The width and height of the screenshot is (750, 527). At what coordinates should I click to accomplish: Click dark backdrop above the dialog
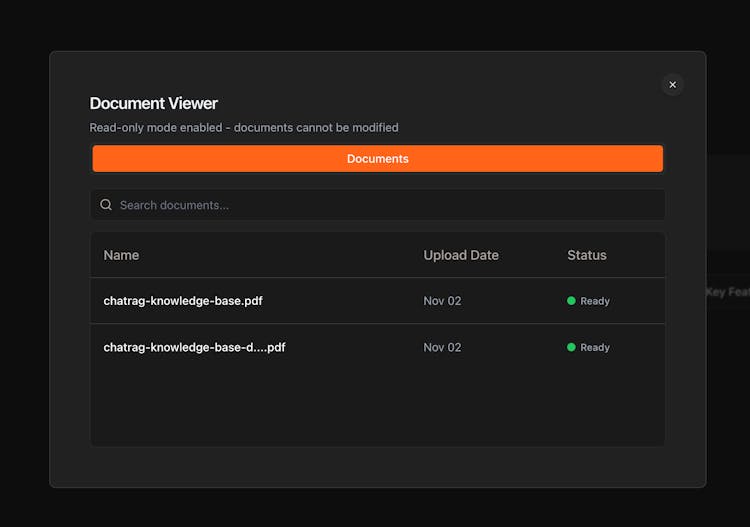(x=375, y=25)
